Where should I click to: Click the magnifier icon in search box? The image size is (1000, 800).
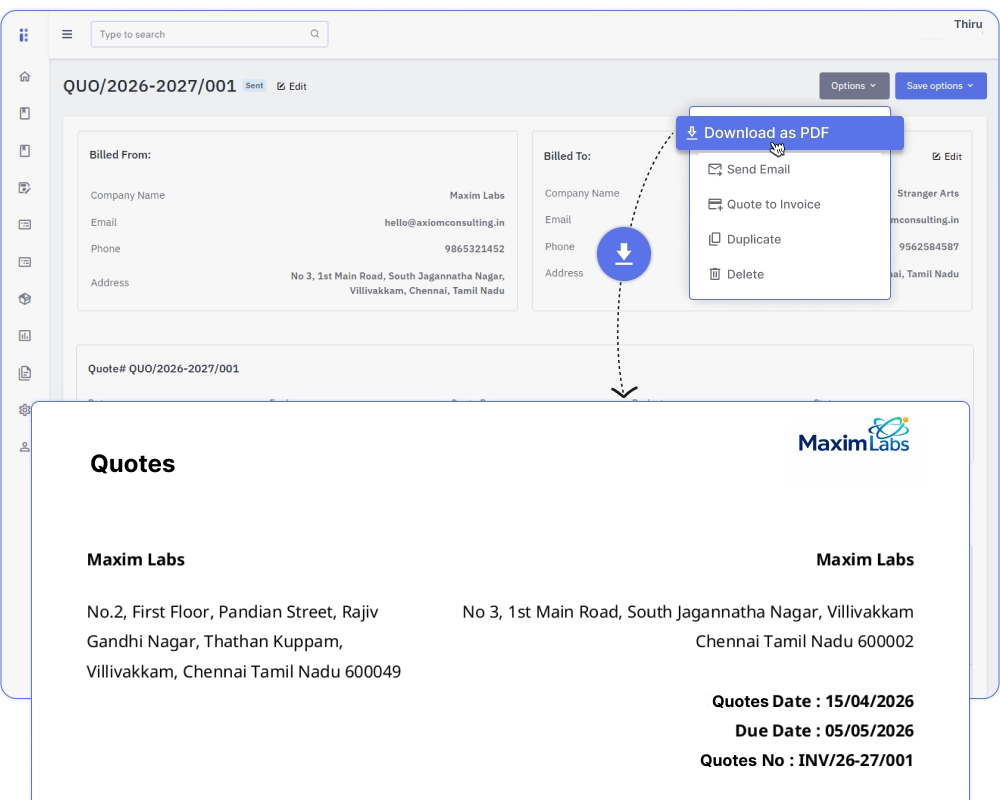point(315,34)
